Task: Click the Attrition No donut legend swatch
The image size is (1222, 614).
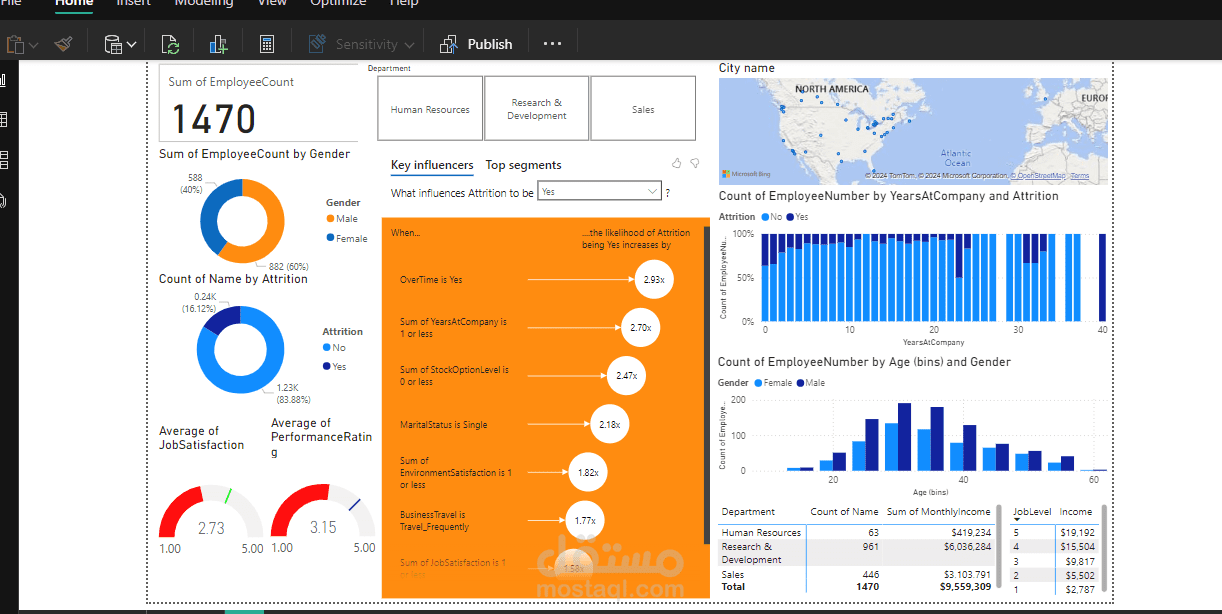Action: tap(327, 348)
